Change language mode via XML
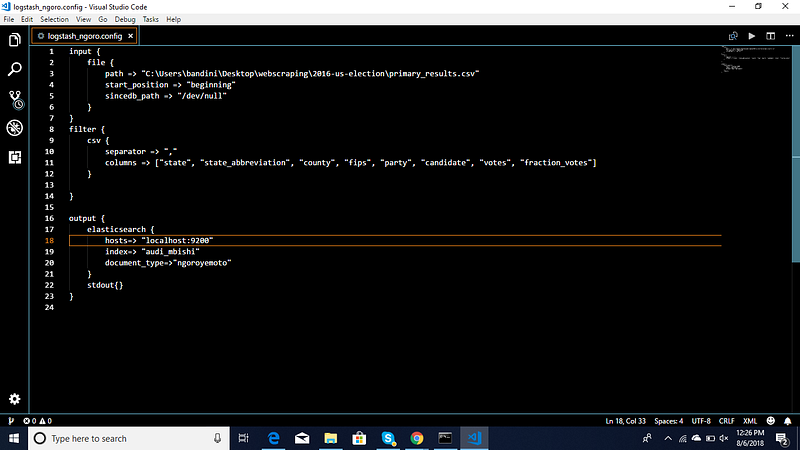This screenshot has width=800, height=450. pos(750,421)
